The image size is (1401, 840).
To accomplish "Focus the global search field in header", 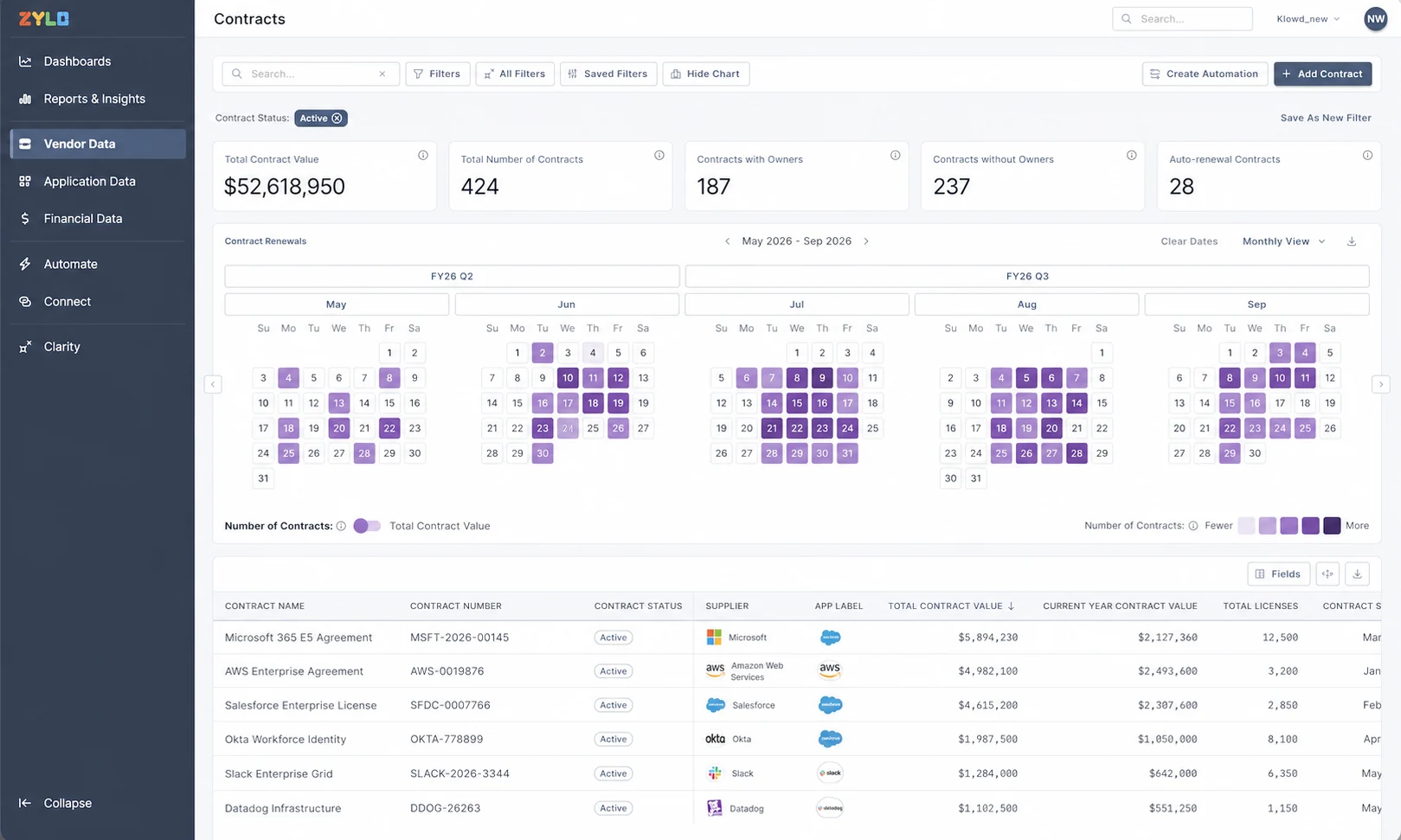I will click(1182, 18).
